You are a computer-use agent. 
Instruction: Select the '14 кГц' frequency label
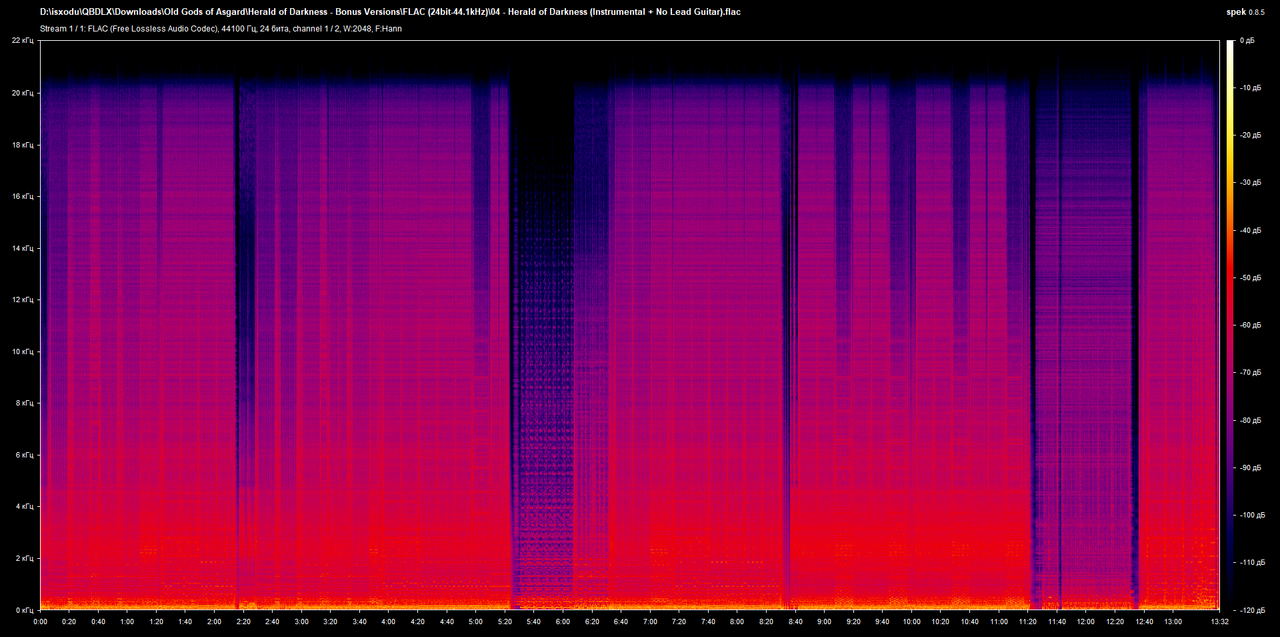pos(24,248)
